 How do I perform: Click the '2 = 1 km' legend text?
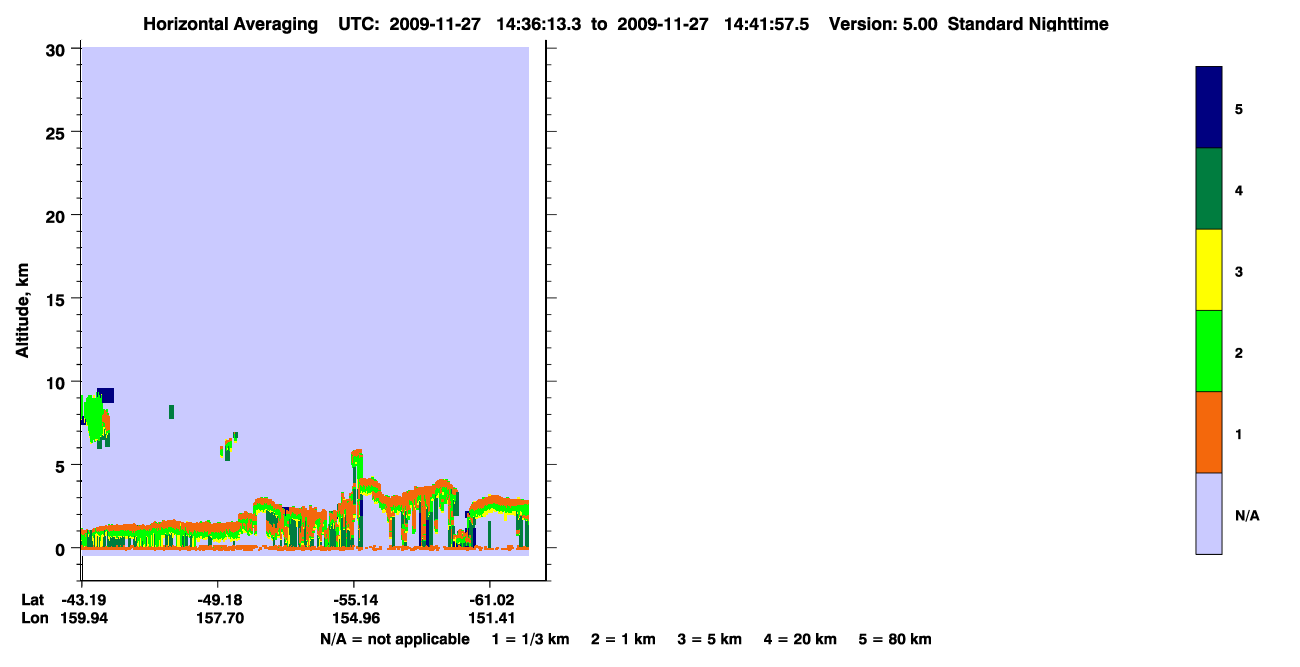623,639
